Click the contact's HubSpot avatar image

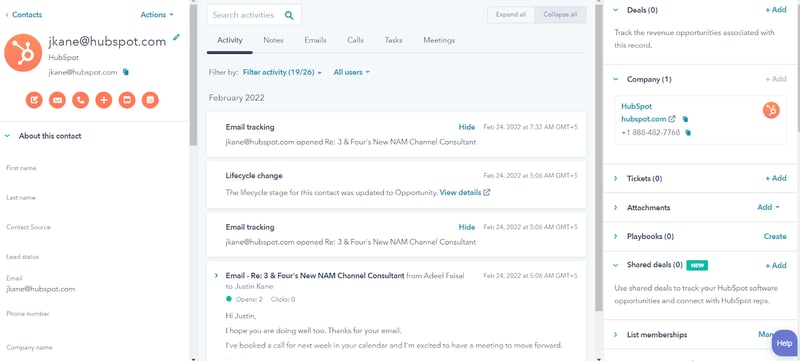(x=23, y=53)
